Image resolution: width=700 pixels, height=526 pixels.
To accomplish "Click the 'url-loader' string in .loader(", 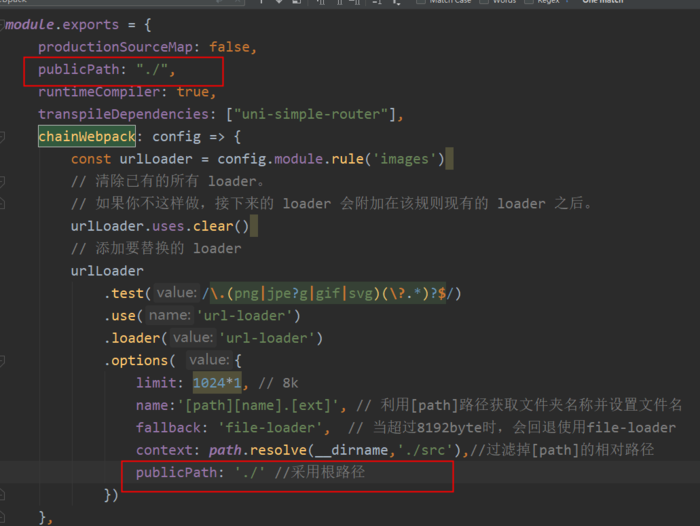I will coord(267,338).
